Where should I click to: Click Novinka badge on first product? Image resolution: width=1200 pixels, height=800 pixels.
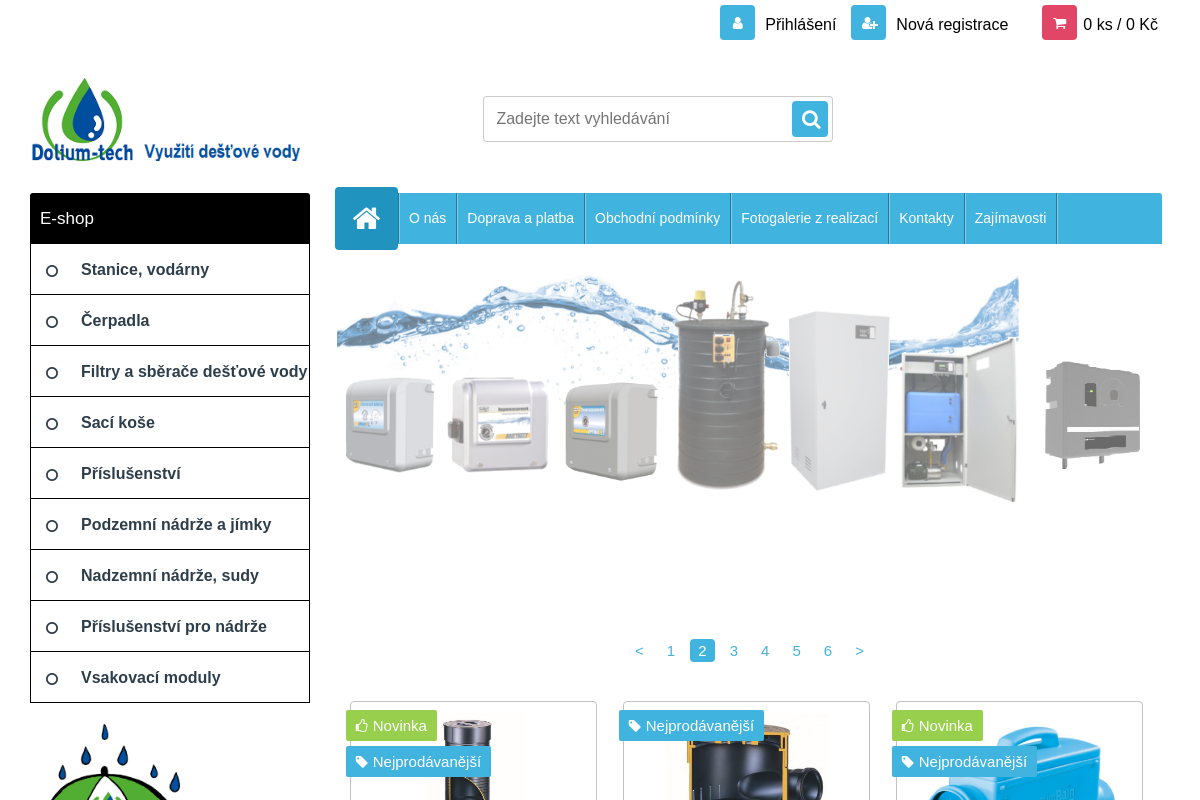391,726
